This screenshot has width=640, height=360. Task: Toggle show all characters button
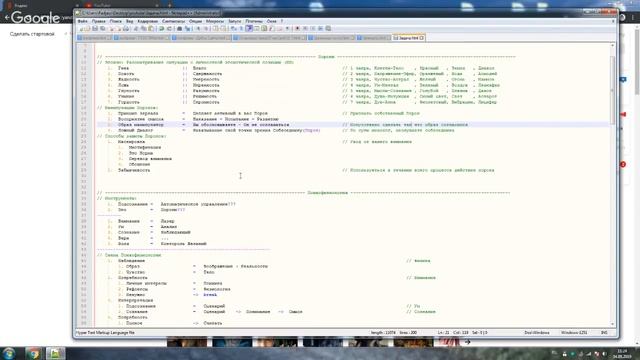coord(241,29)
